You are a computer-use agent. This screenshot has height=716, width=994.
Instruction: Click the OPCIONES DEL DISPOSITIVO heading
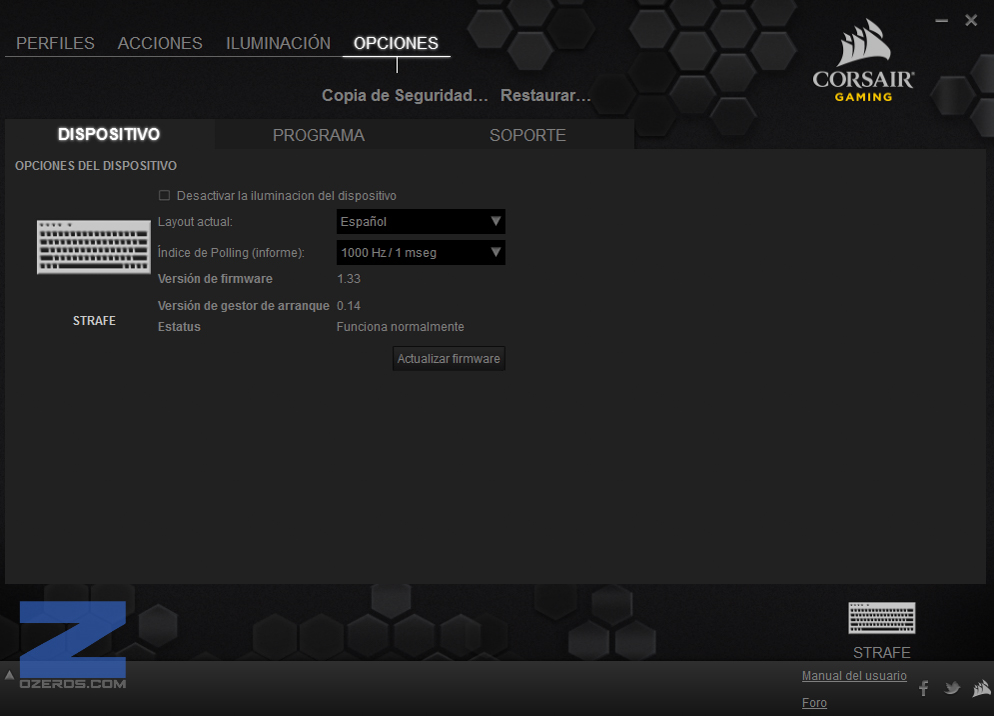96,166
